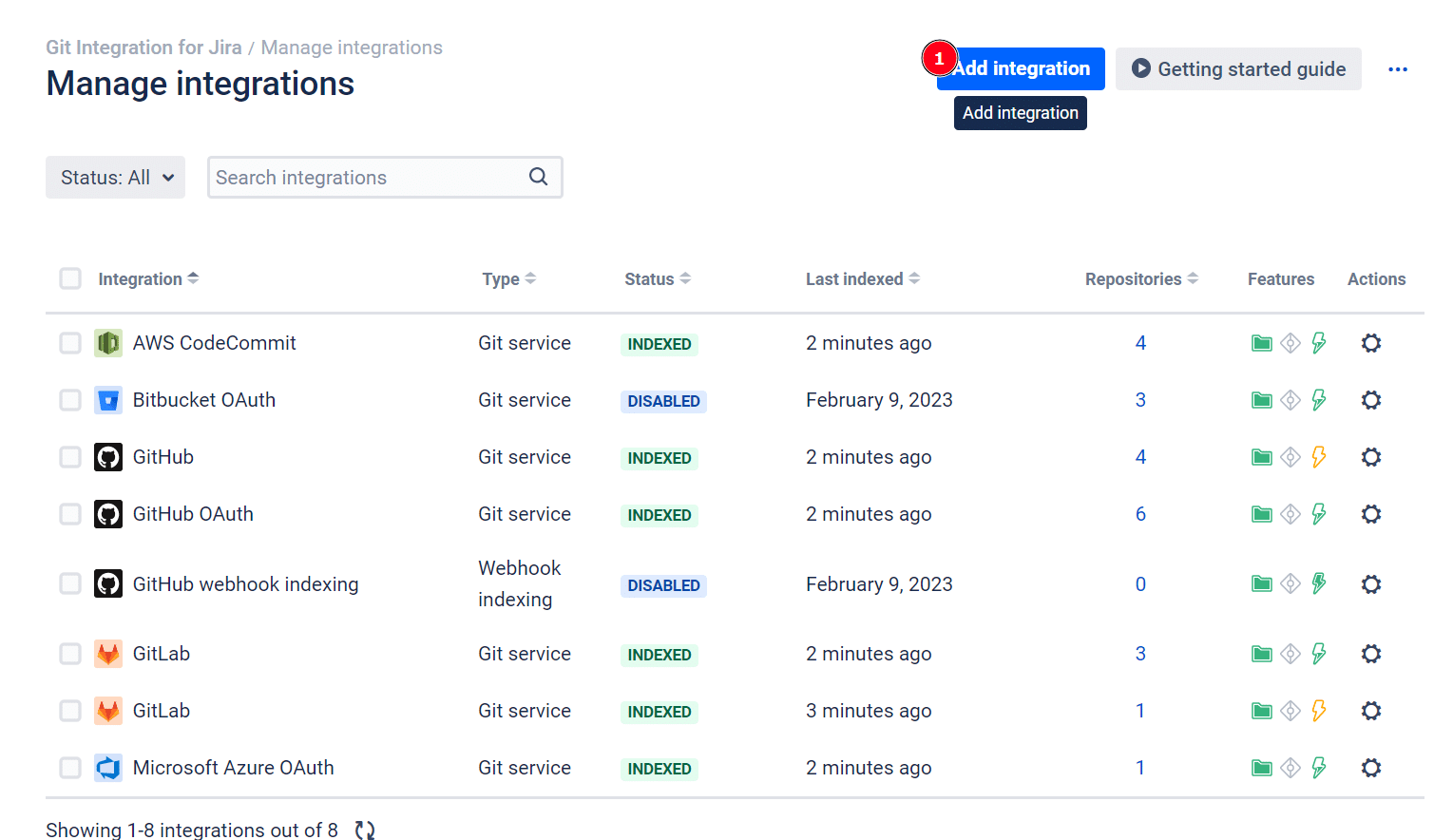This screenshot has width=1453, height=840.
Task: Open the repositories count for Microsoft Azure OAuth
Action: pos(1140,768)
